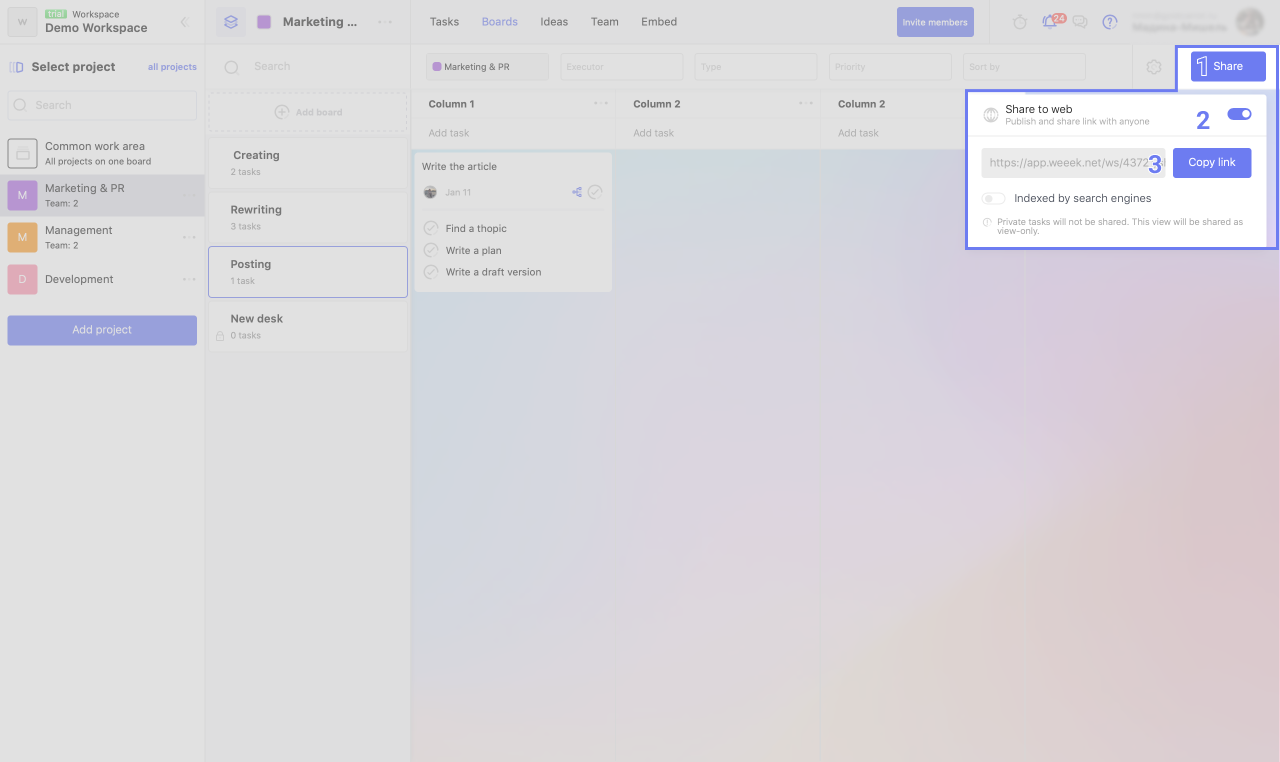Open the Sort by dropdown
Screen dimensions: 1280x762
(x=1023, y=67)
